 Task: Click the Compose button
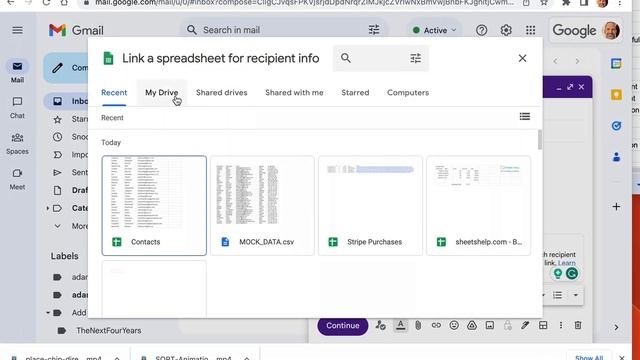pyautogui.click(x=66, y=68)
